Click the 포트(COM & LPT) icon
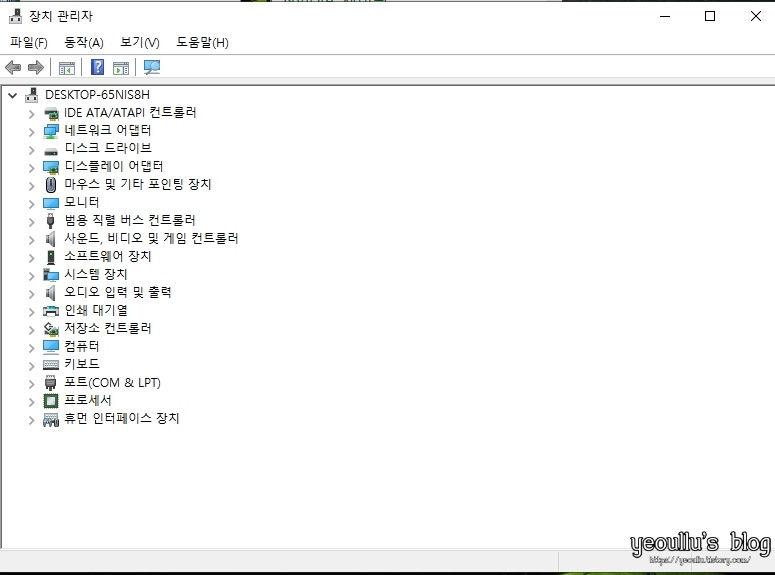Image resolution: width=775 pixels, height=575 pixels. 50,383
